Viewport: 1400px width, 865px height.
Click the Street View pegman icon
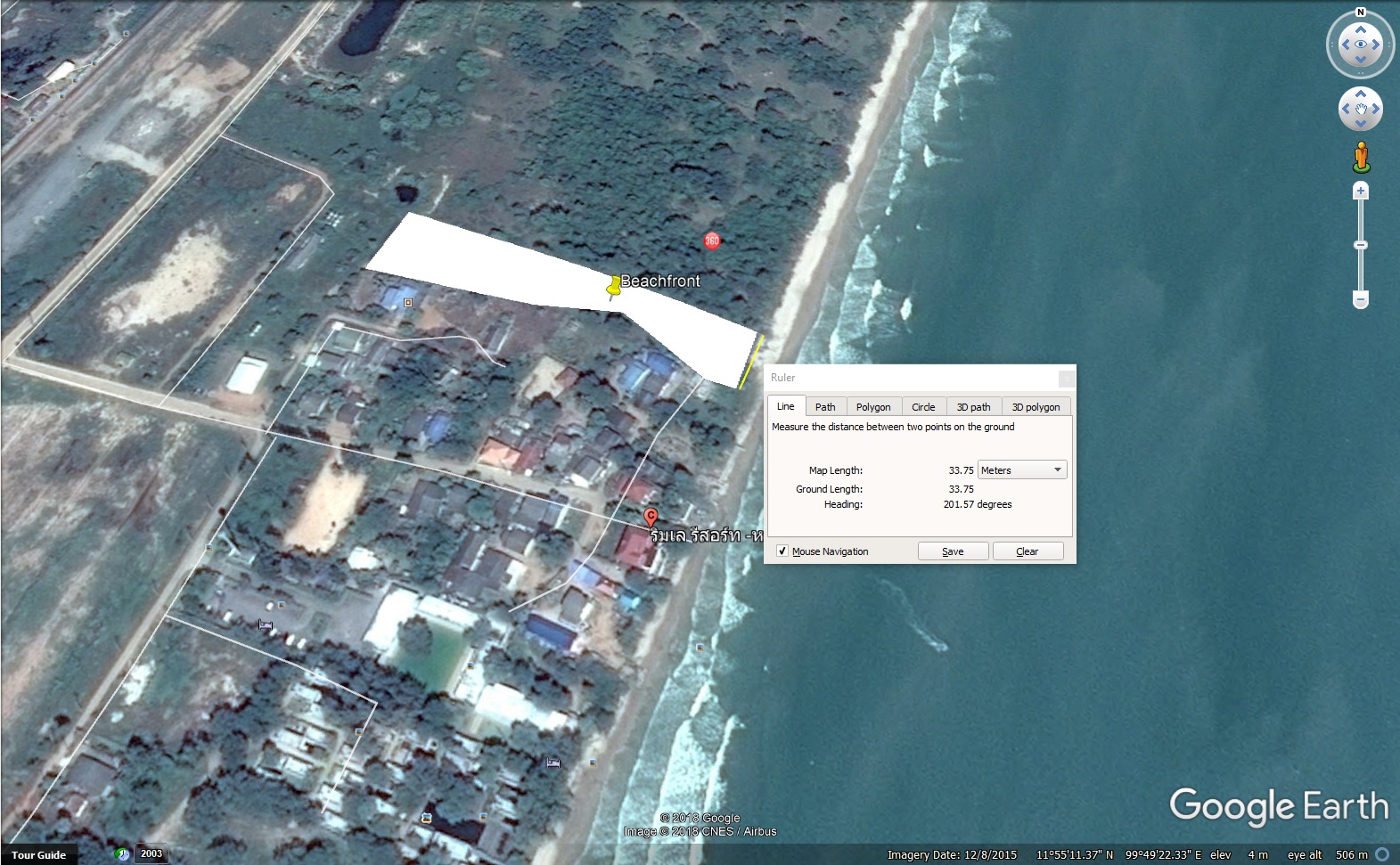click(x=1361, y=157)
